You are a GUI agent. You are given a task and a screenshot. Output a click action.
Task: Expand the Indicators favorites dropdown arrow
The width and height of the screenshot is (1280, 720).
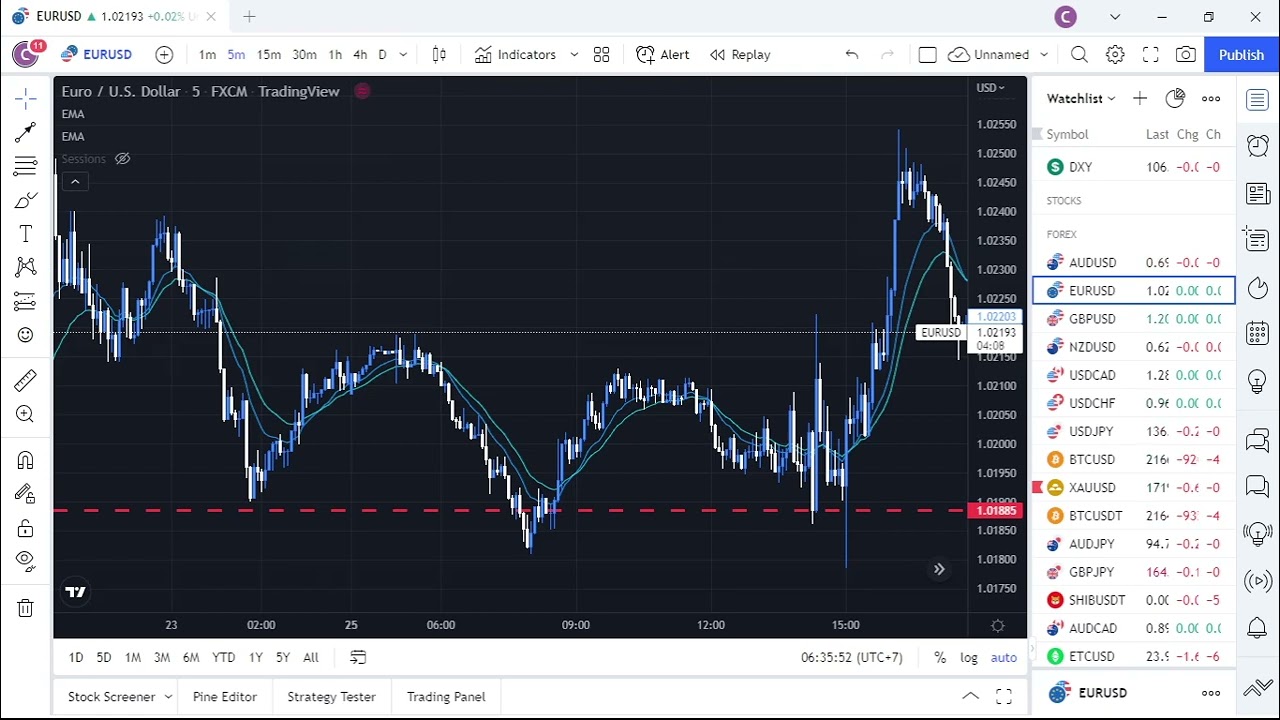tap(574, 55)
